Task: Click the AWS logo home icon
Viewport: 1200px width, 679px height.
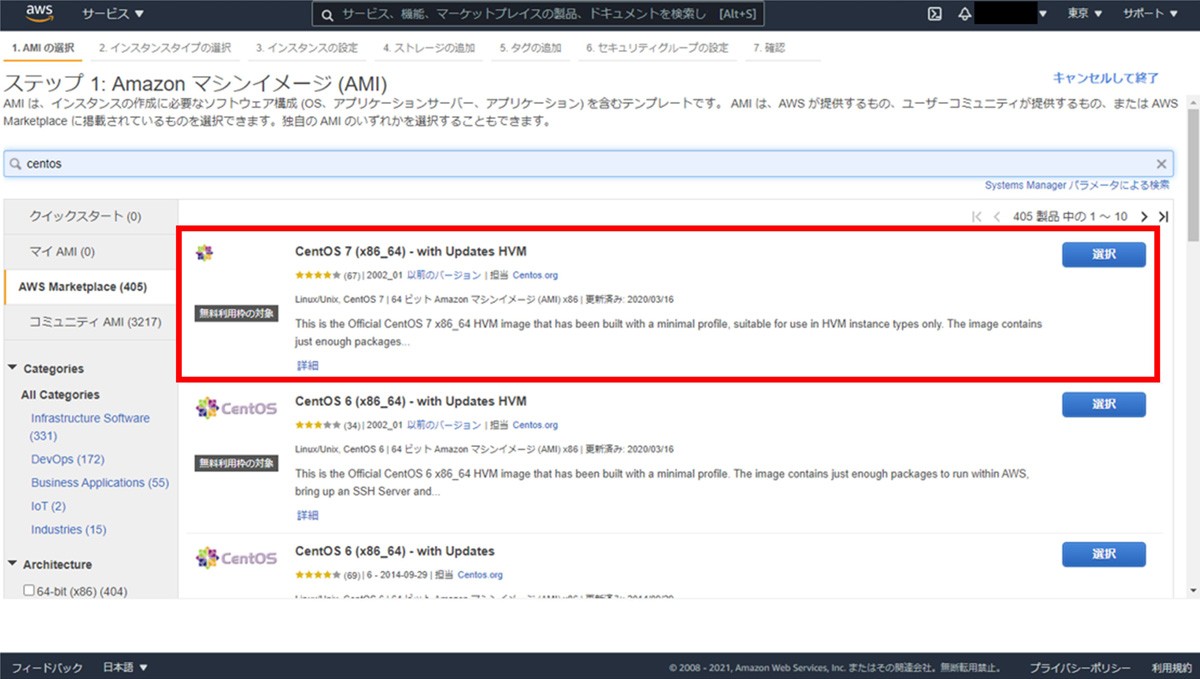Action: tap(39, 13)
